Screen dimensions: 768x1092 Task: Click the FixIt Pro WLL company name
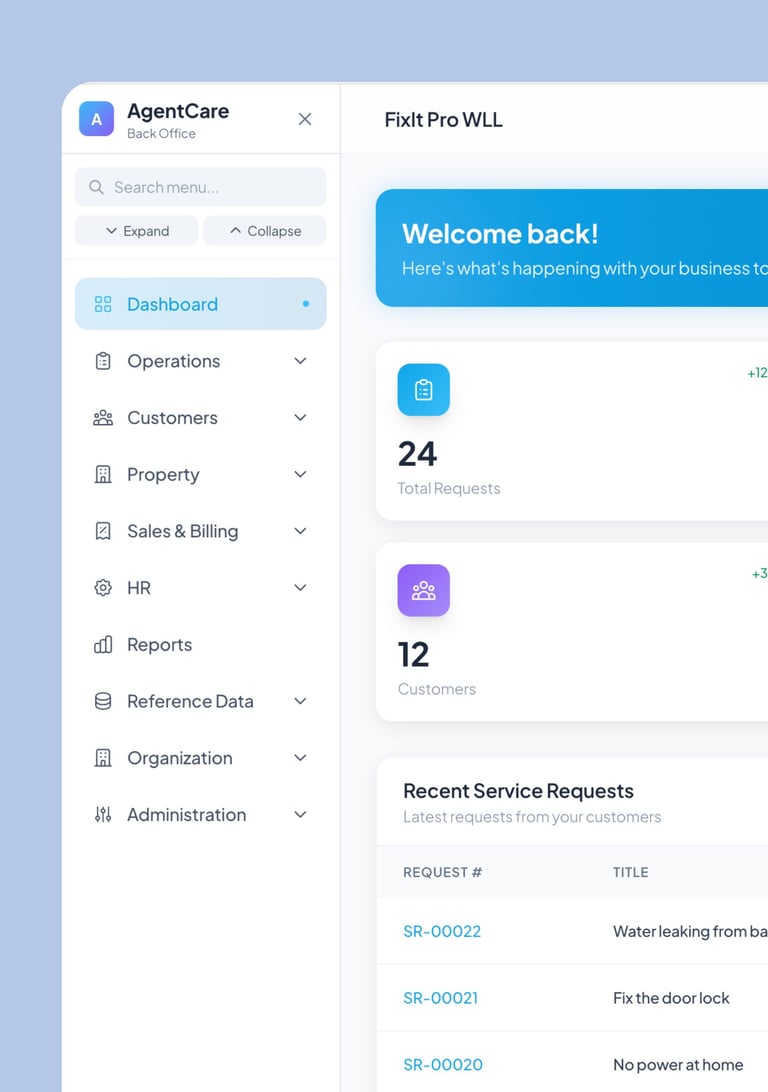tap(444, 120)
